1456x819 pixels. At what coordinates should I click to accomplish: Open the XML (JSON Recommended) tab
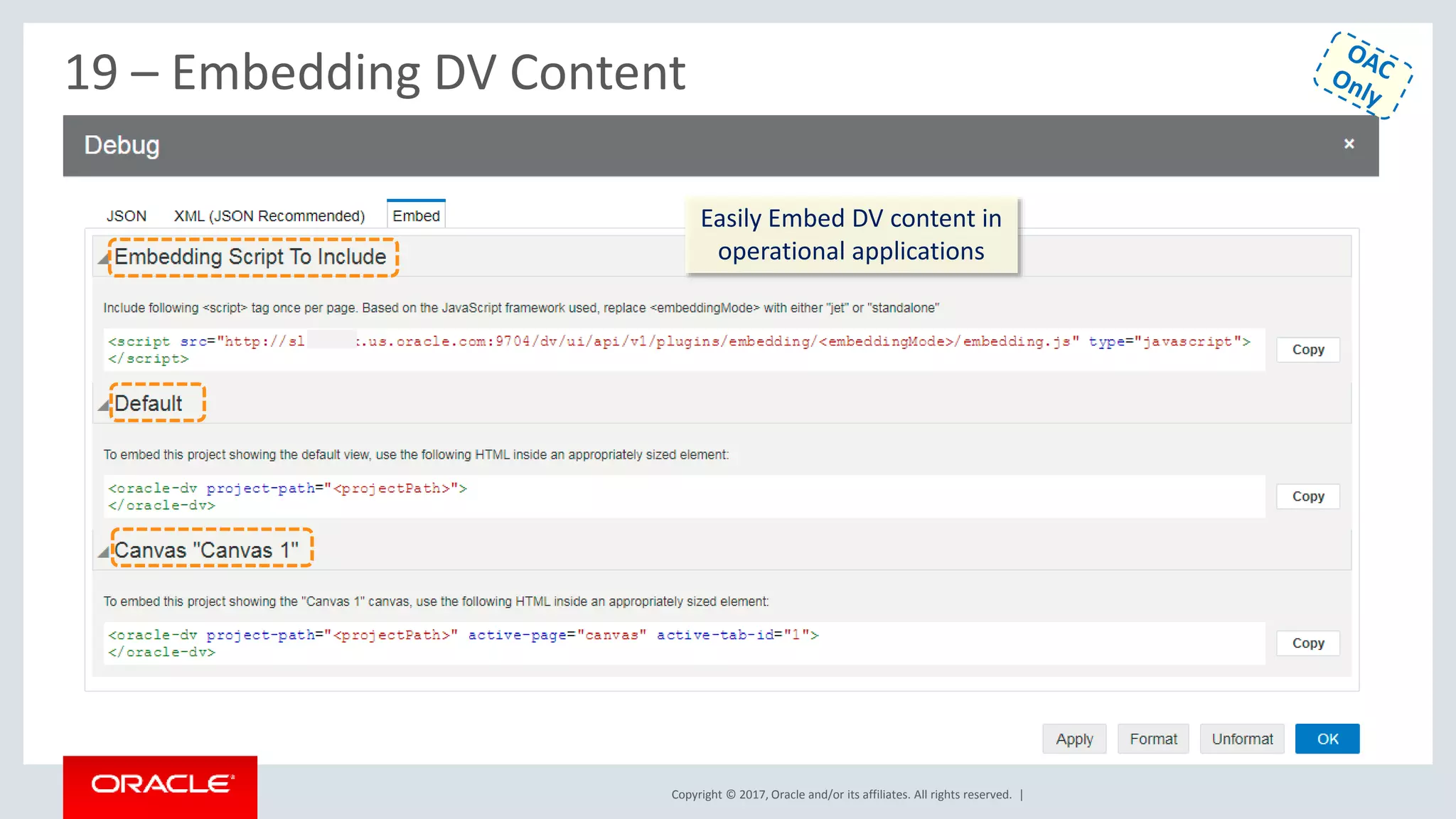click(269, 216)
